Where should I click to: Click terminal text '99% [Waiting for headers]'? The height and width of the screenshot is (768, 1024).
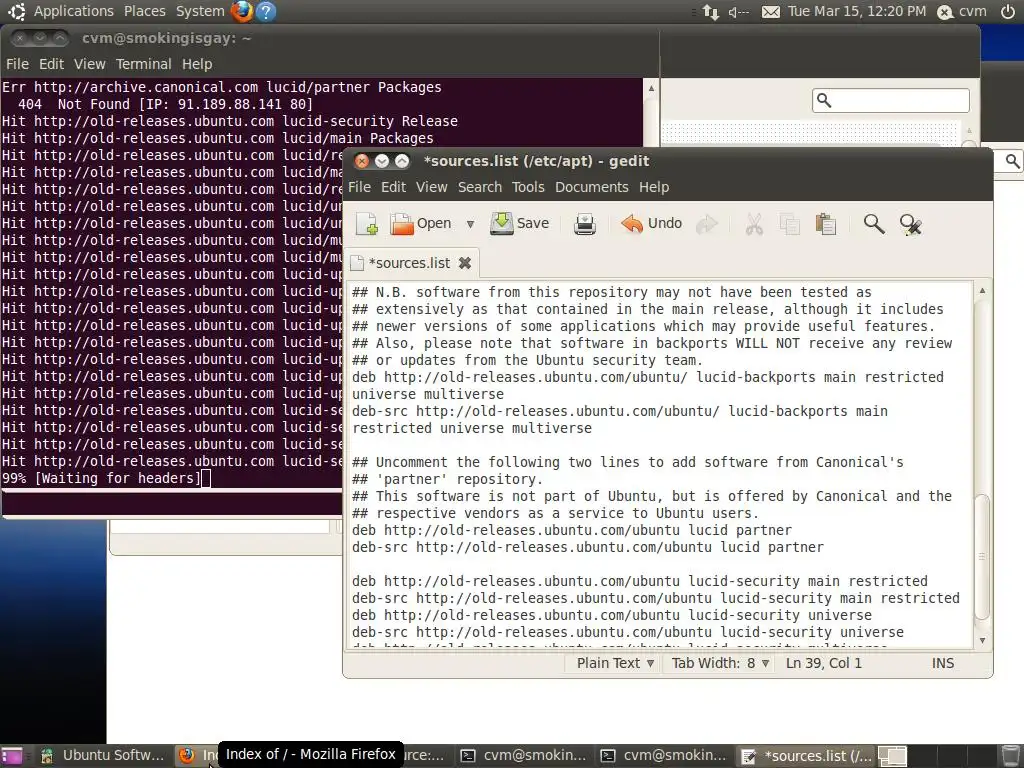click(101, 478)
